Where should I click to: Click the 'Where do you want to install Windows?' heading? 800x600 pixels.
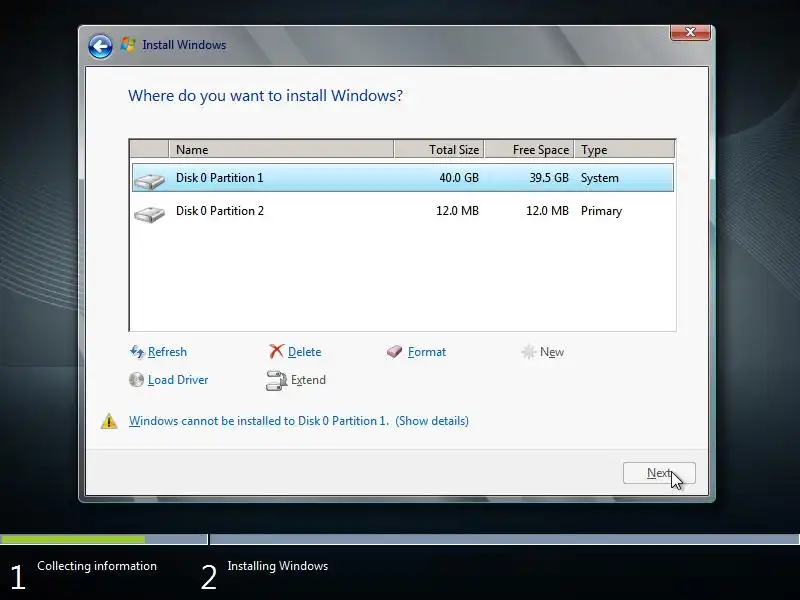pos(265,96)
